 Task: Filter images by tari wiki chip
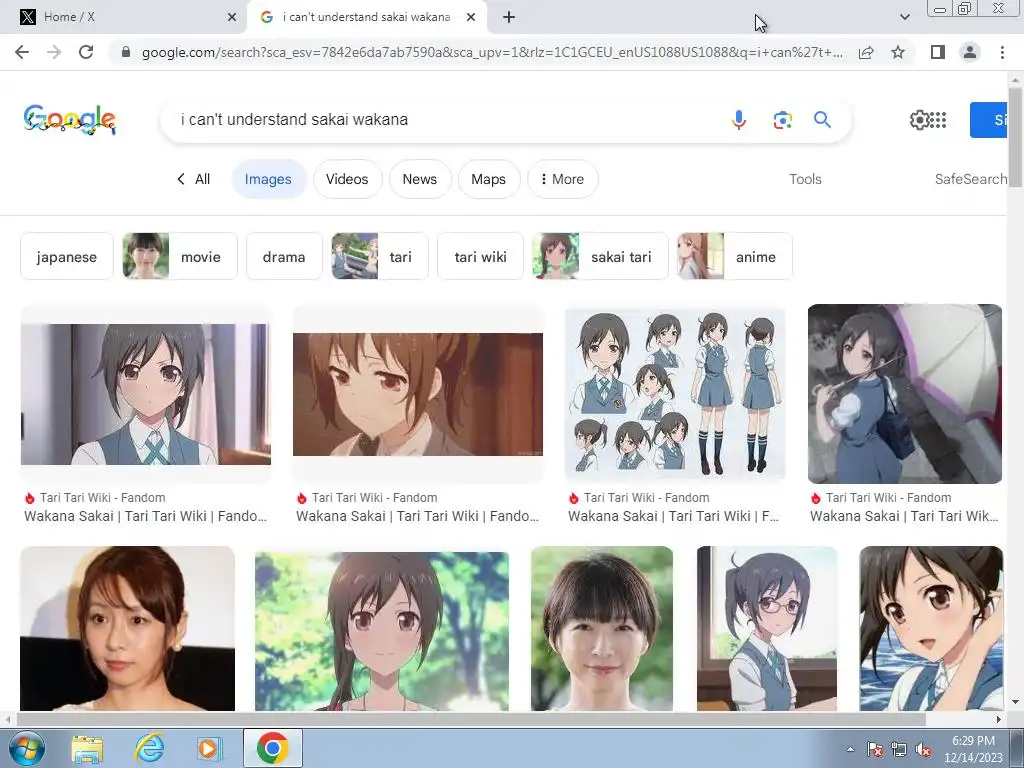click(481, 257)
